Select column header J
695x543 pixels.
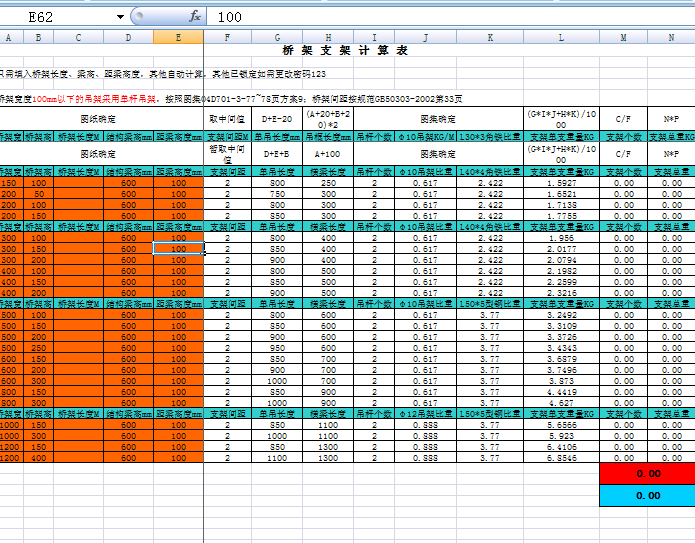pyautogui.click(x=426, y=38)
